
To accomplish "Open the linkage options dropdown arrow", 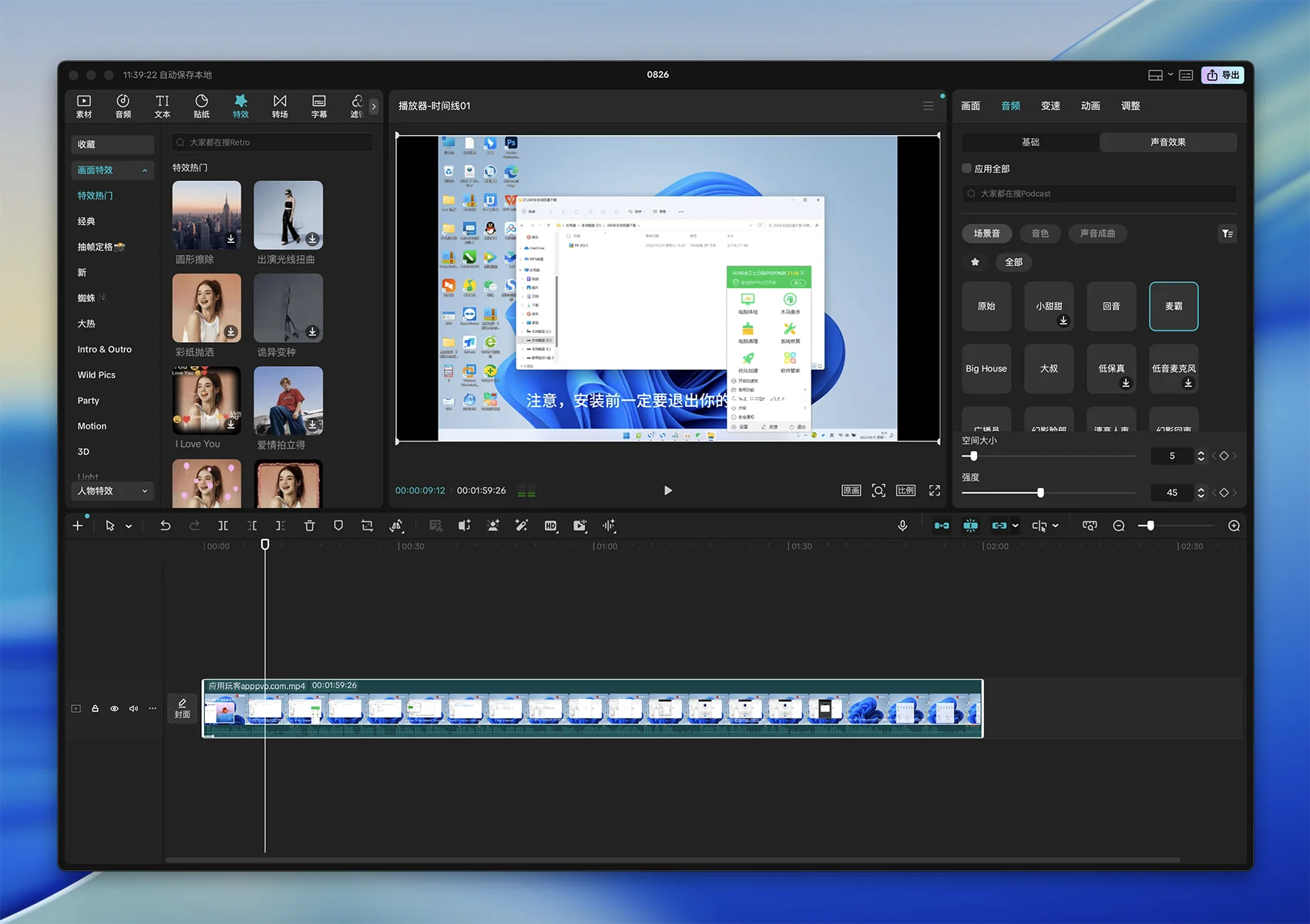I will pyautogui.click(x=1016, y=526).
